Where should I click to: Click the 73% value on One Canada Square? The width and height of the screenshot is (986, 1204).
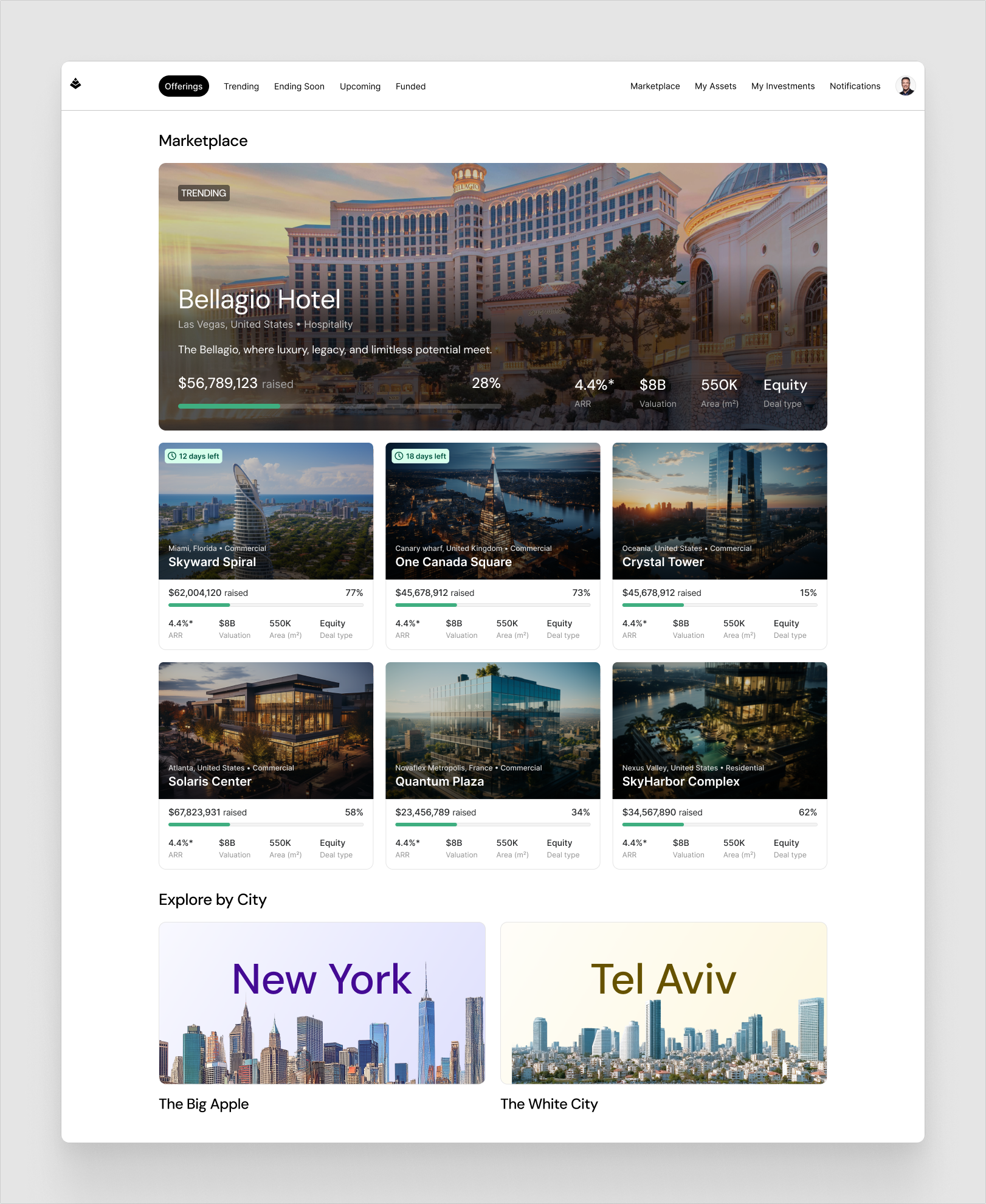tap(581, 593)
